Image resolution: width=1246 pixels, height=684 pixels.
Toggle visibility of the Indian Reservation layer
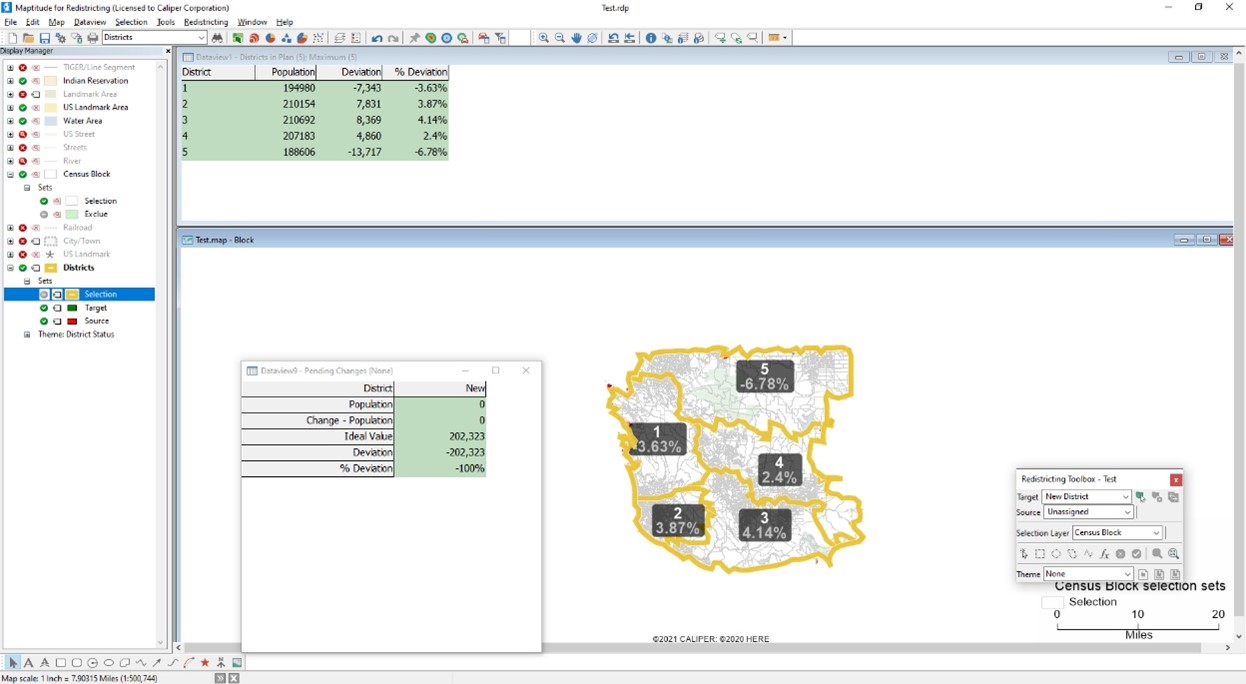[22, 81]
